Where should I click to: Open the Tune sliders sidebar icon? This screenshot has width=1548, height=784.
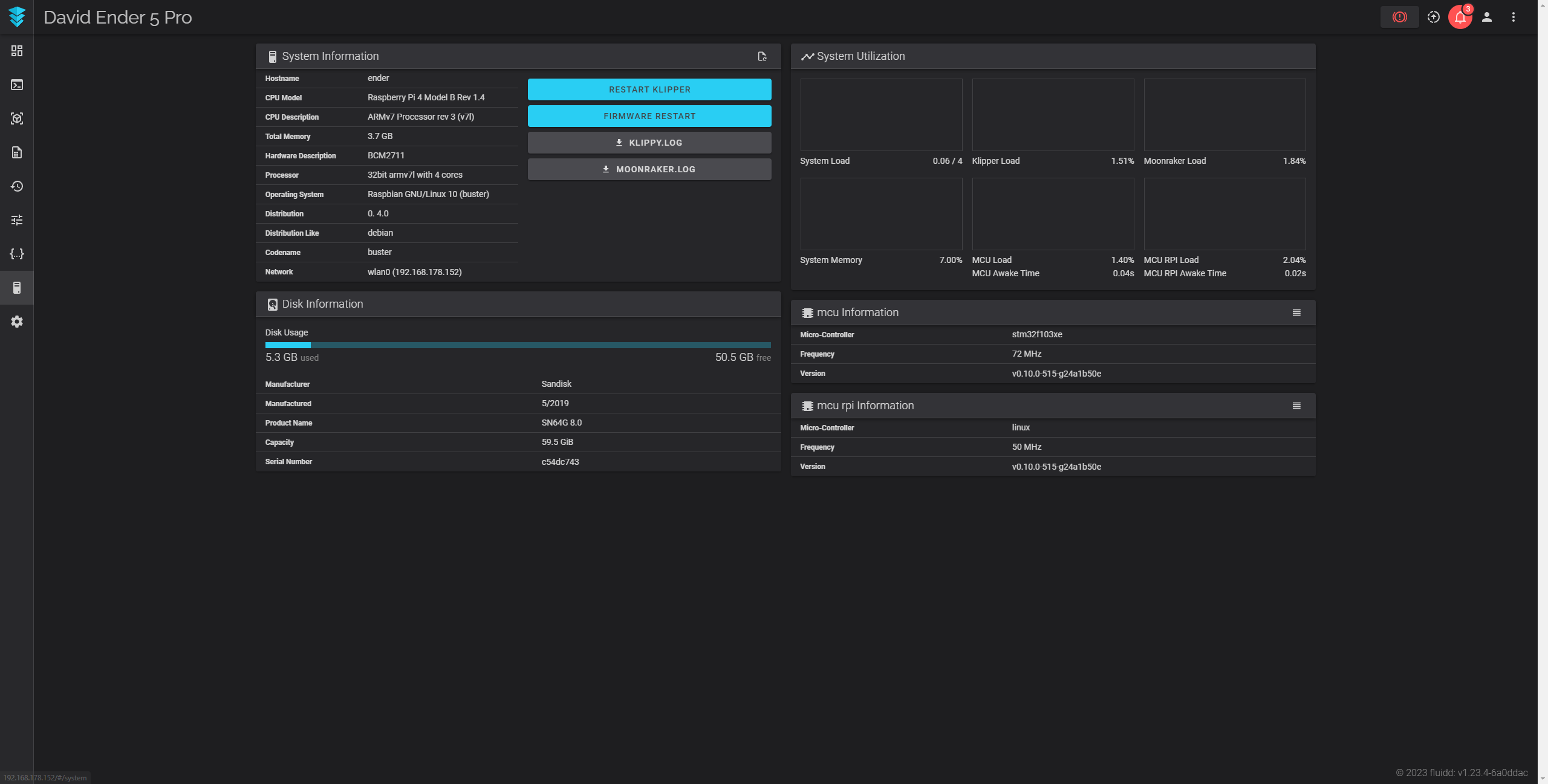coord(17,220)
